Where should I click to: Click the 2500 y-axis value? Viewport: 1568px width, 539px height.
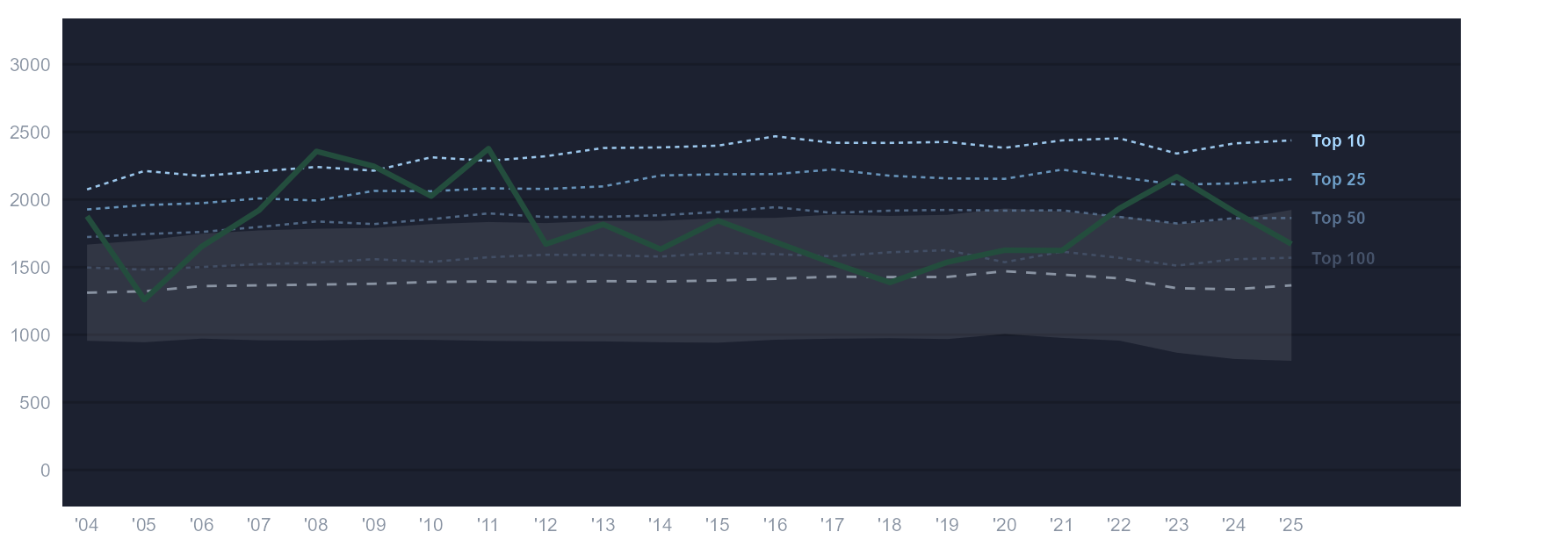[30, 133]
